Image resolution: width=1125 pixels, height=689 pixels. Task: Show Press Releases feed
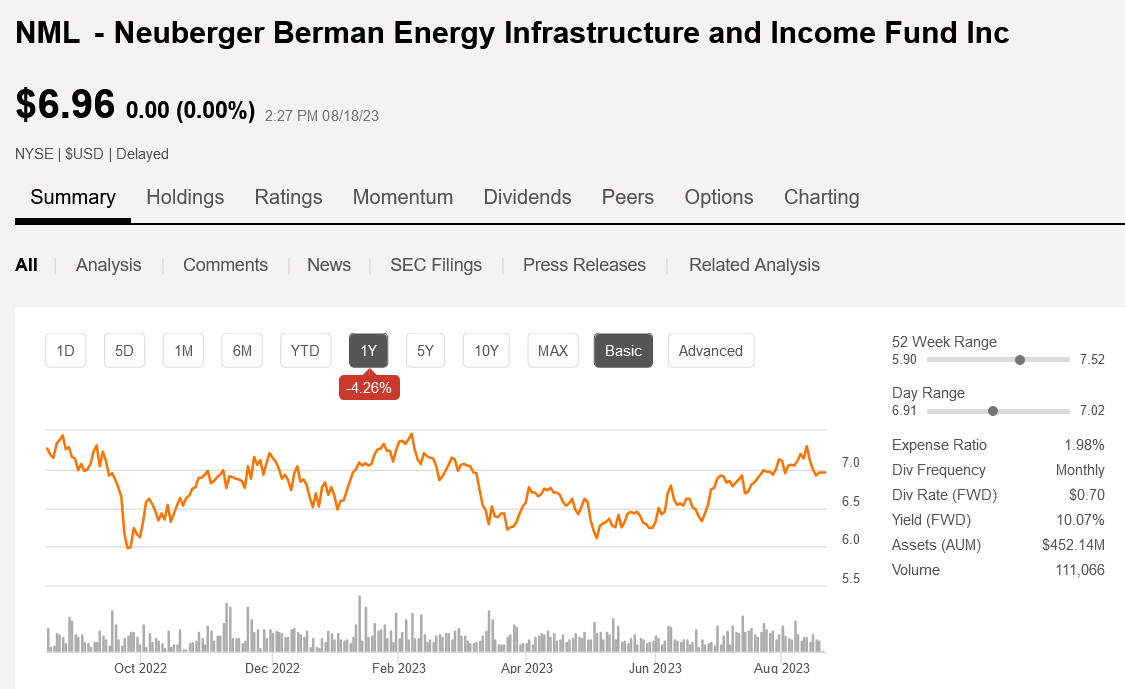point(584,265)
